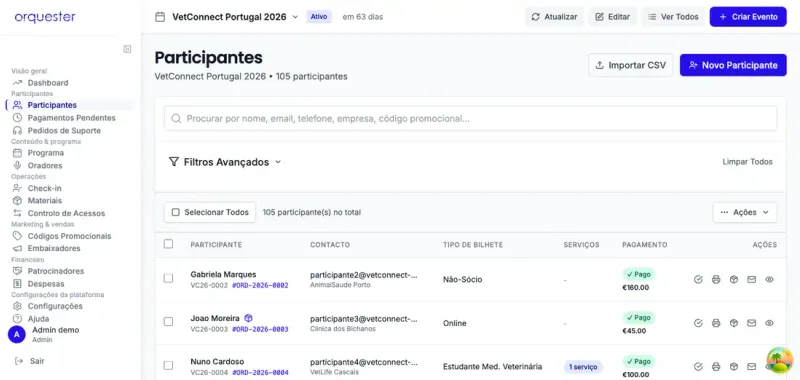
Task: Click the Ativo status badge
Action: pos(319,17)
